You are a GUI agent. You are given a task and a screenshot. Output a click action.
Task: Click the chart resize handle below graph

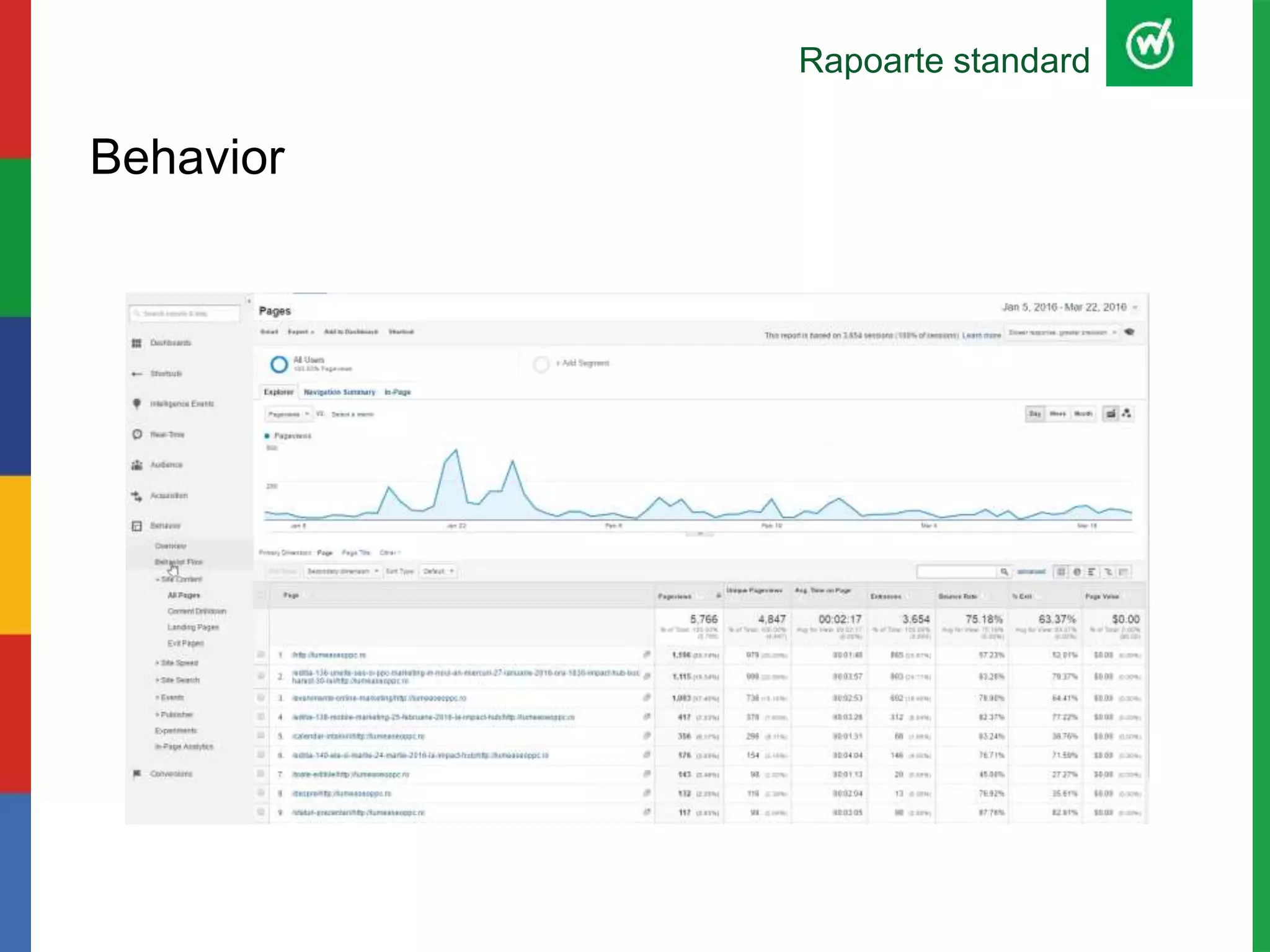[699, 534]
